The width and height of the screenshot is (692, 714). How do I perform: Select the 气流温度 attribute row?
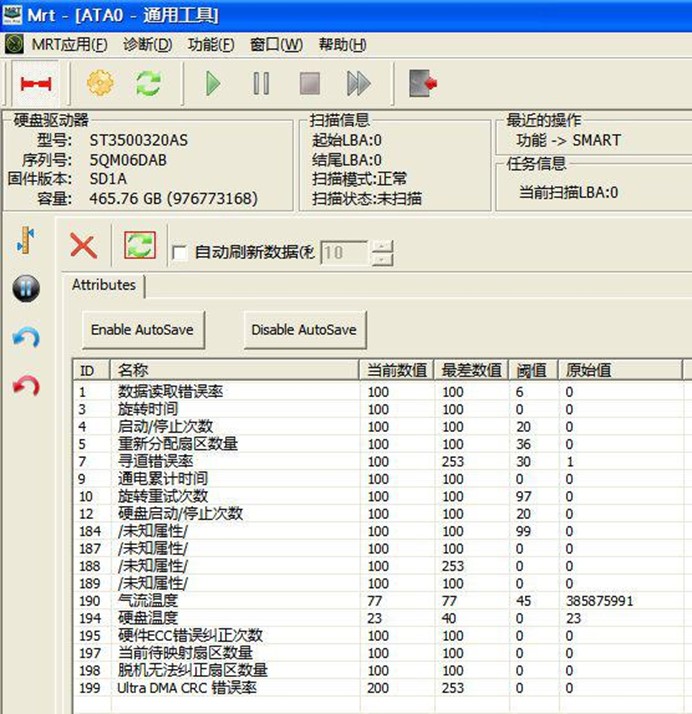click(x=148, y=601)
